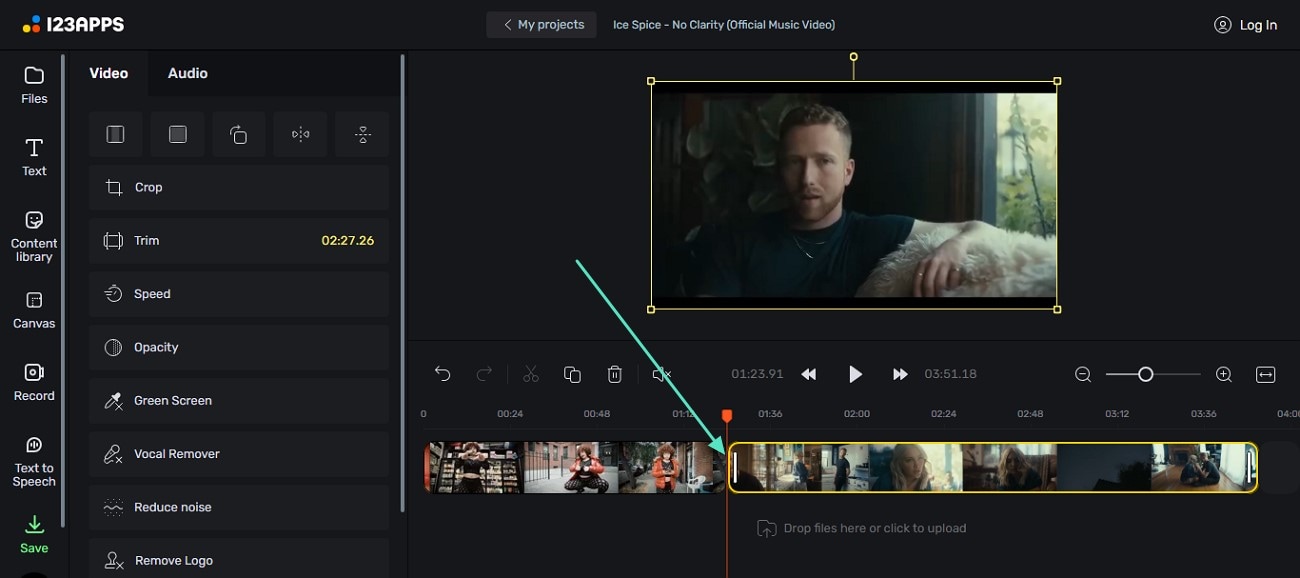Click the project title Ice Spice - No Clarity
This screenshot has width=1300, height=578.
pyautogui.click(x=724, y=25)
